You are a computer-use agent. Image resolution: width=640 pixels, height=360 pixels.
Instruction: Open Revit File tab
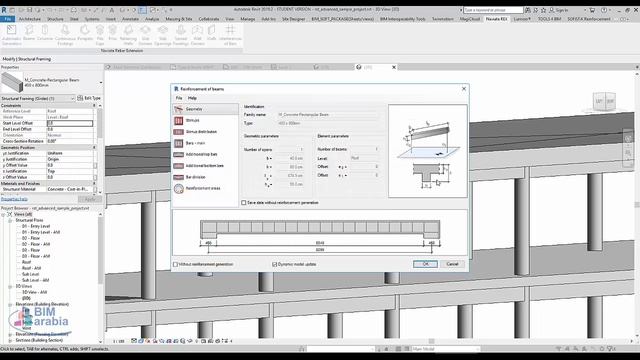(x=8, y=19)
